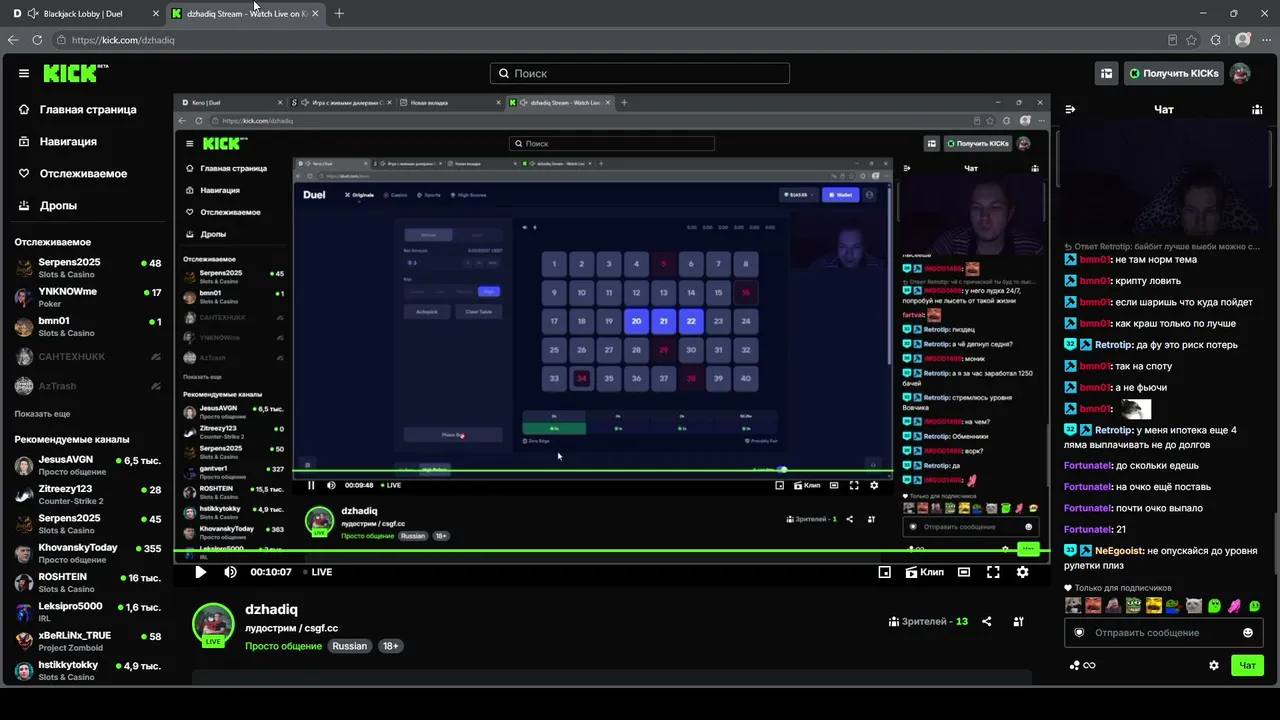Jump to LIVE in the player
1280x720 pixels.
316,572
